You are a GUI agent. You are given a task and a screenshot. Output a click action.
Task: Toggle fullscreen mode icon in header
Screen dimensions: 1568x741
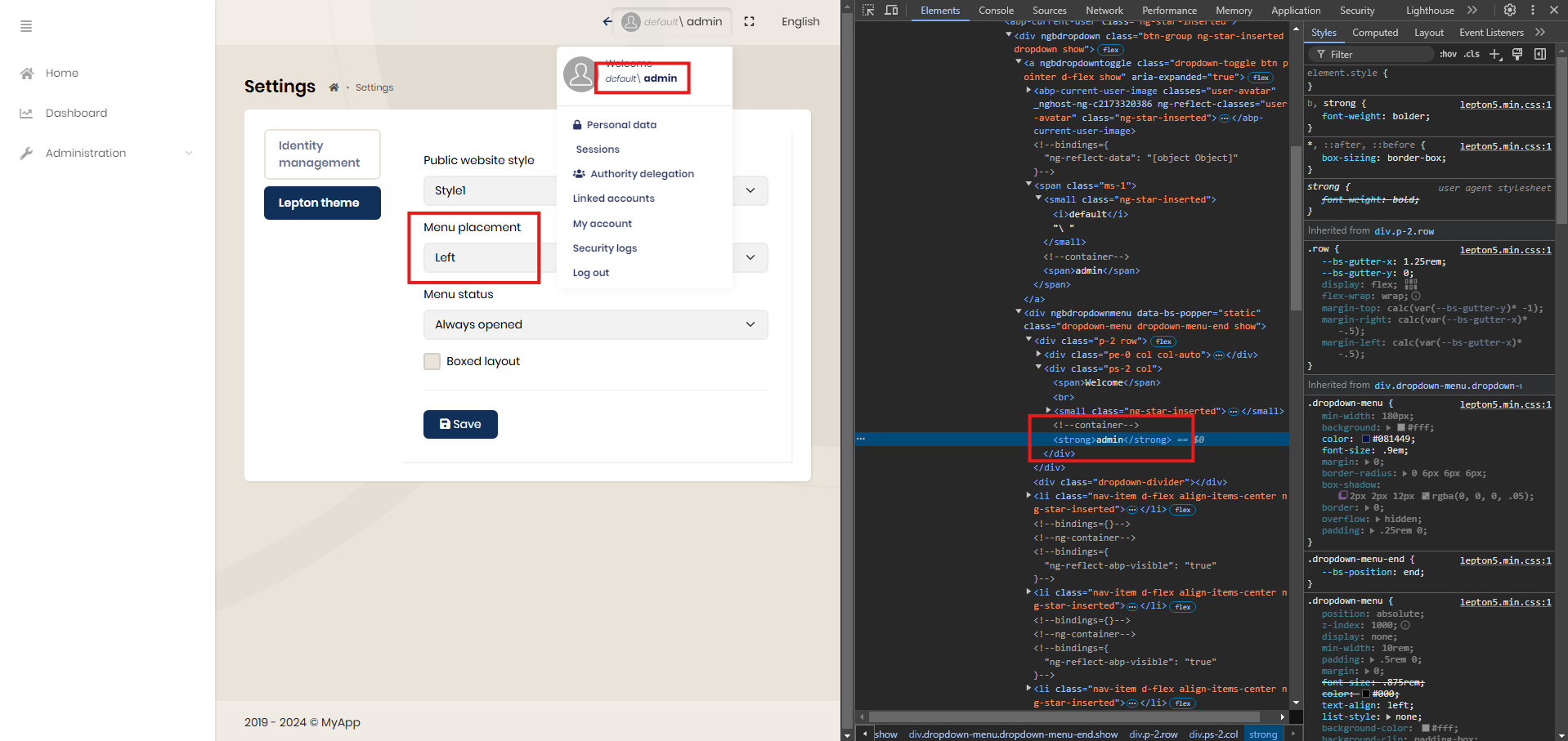(749, 22)
